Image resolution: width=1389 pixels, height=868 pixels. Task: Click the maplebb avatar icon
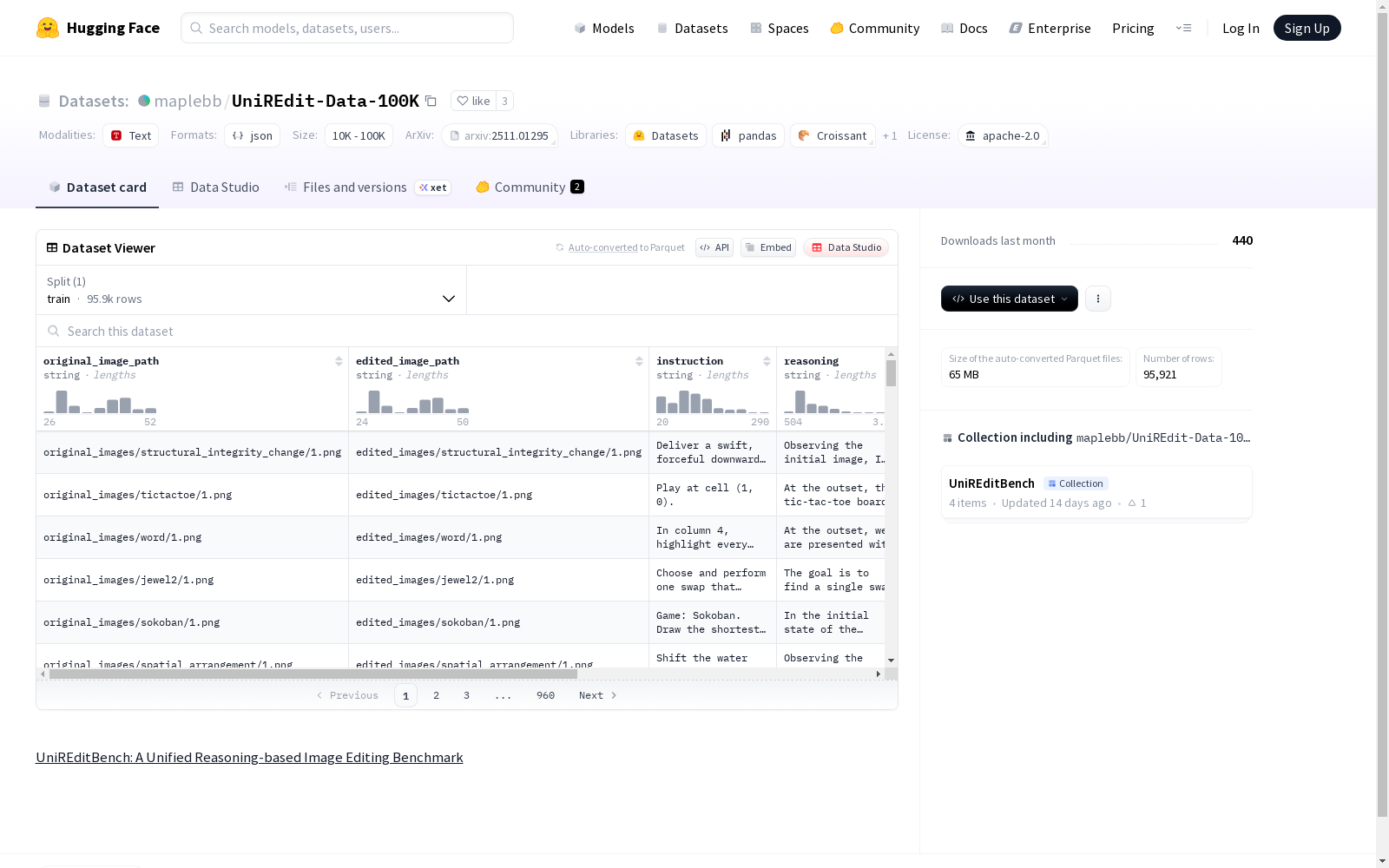coord(144,101)
